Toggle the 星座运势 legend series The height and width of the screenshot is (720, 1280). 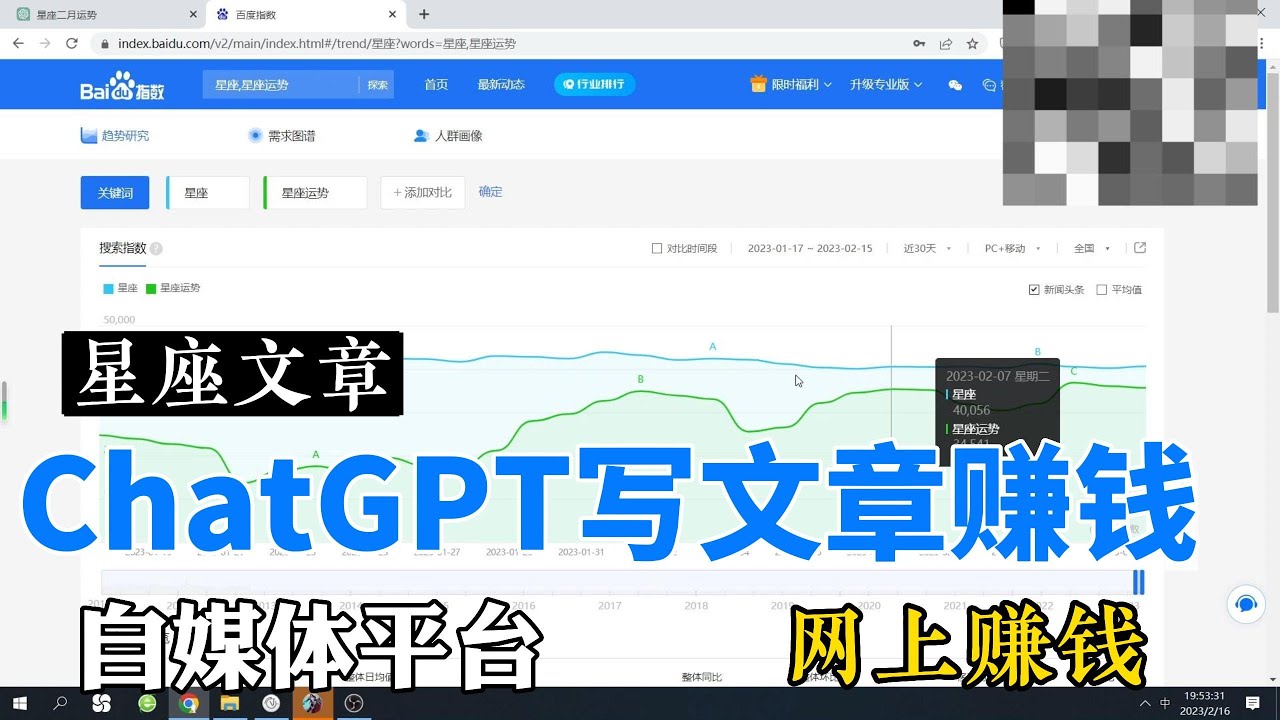tap(173, 288)
